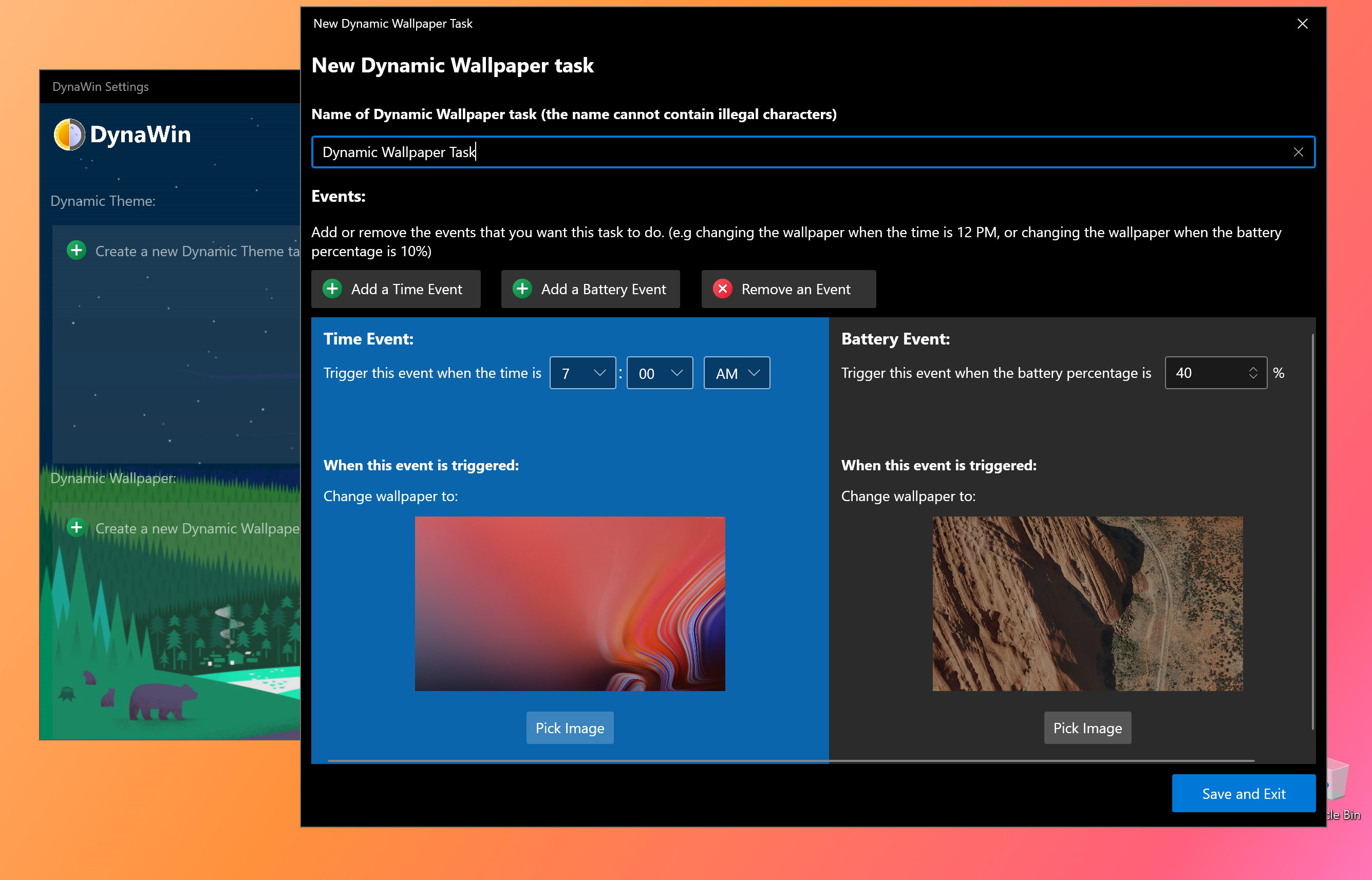Screen dimensions: 1372x880
Task: Click the task name text field
Action: point(800,152)
